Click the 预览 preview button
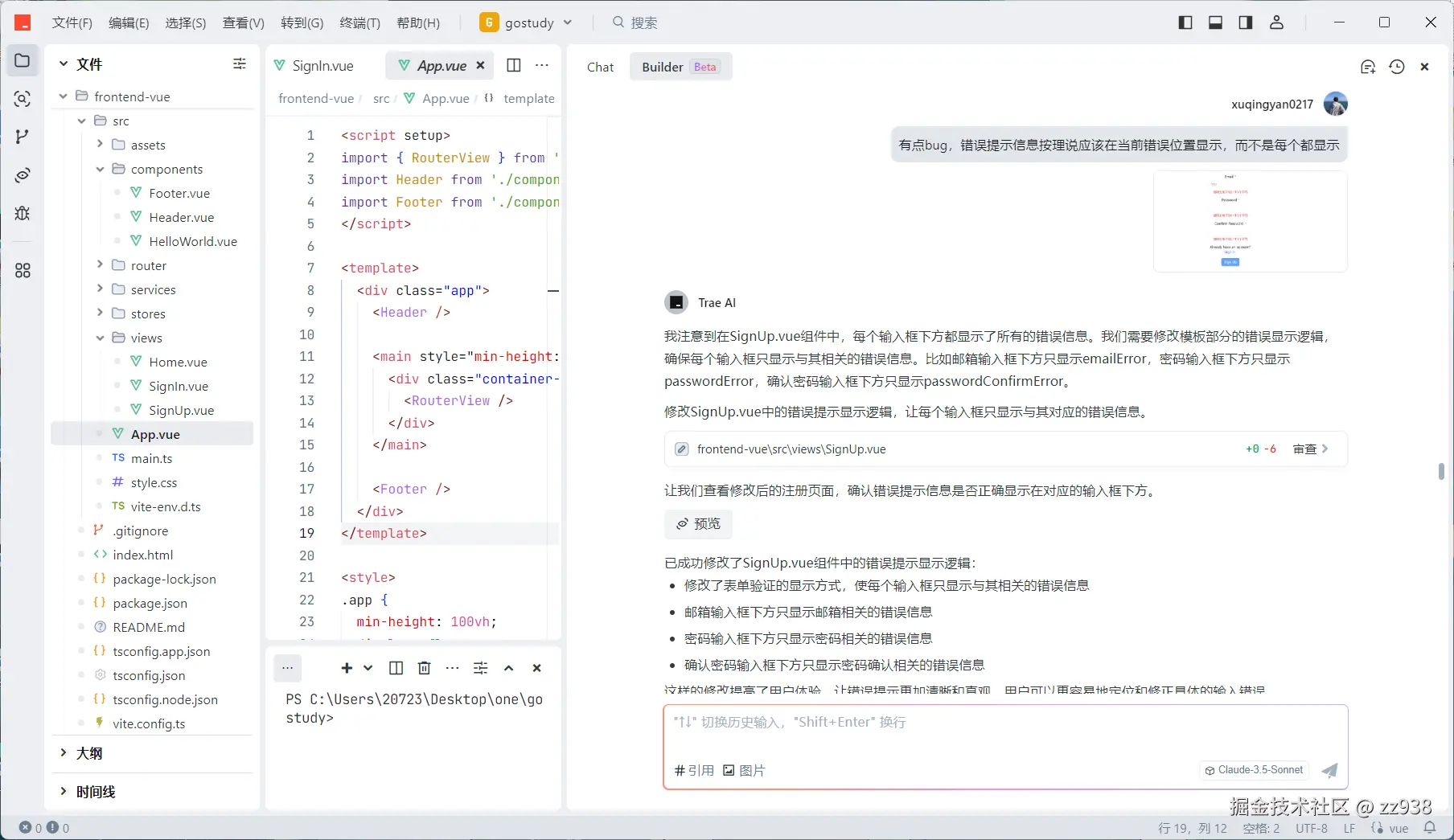 pyautogui.click(x=698, y=524)
